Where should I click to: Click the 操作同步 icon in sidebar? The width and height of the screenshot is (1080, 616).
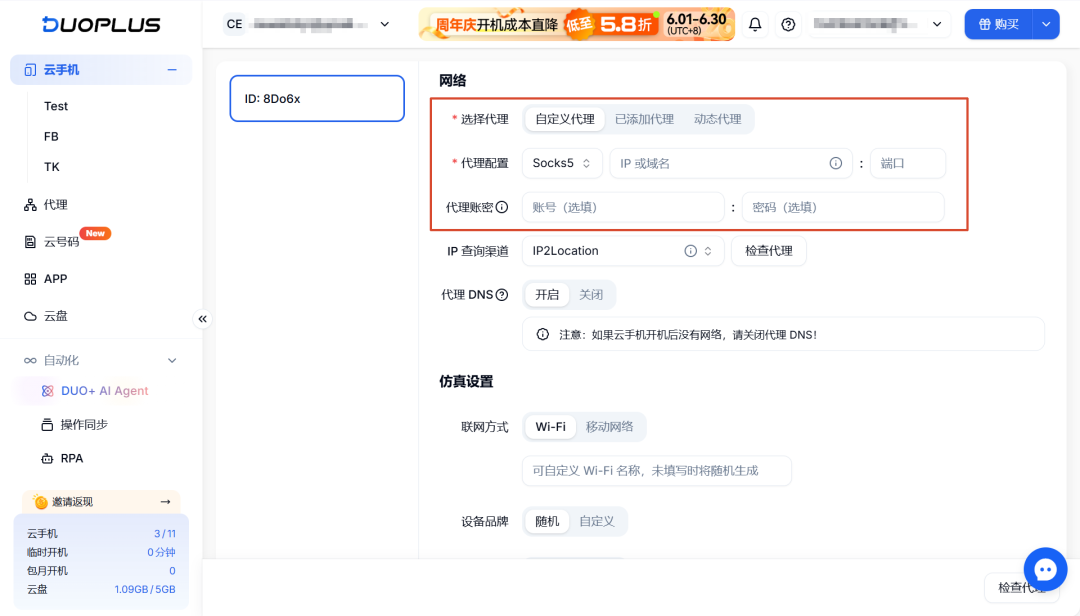pos(47,424)
